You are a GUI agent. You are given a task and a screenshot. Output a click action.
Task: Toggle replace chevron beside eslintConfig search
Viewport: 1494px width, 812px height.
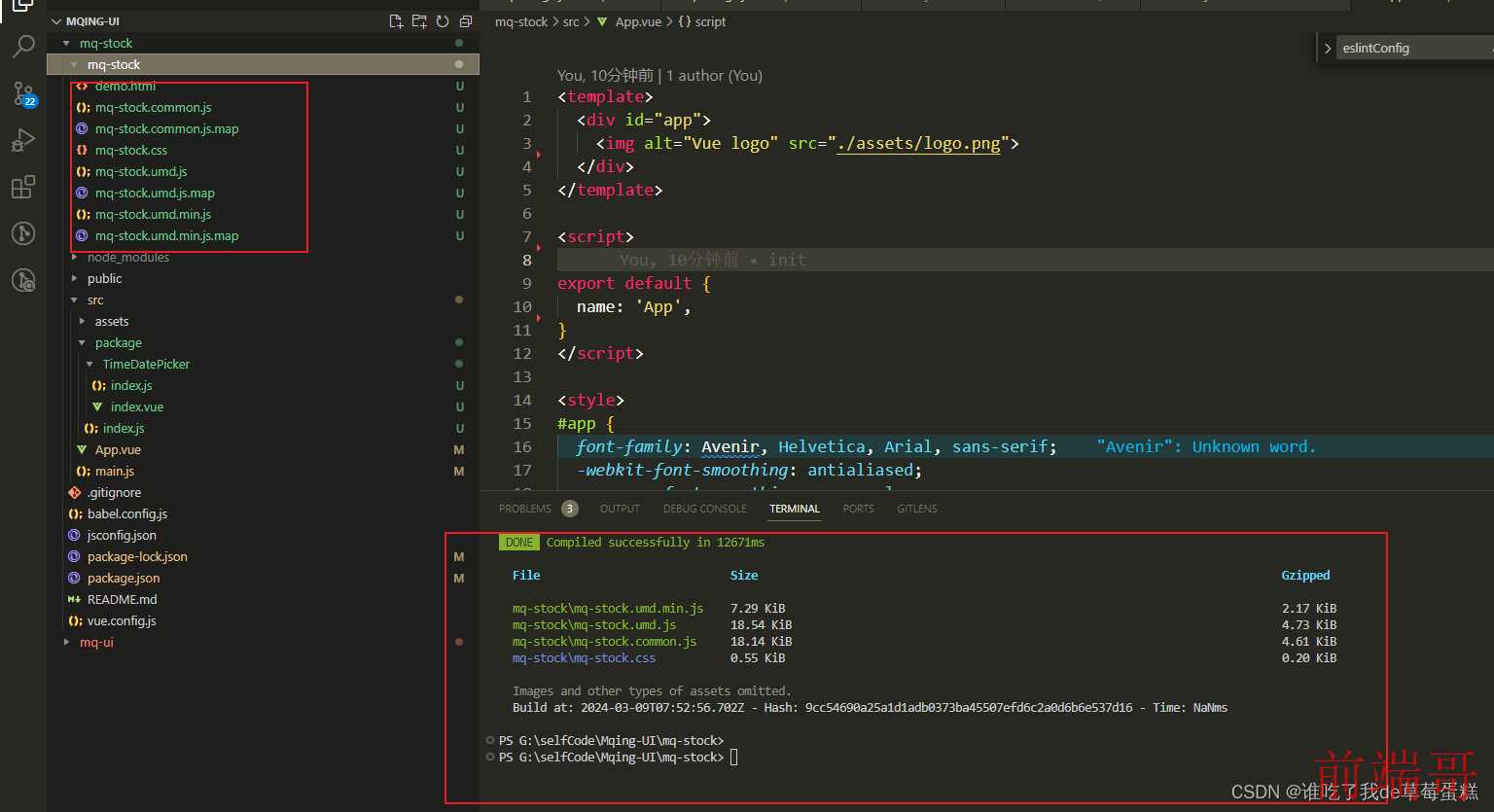[x=1328, y=48]
